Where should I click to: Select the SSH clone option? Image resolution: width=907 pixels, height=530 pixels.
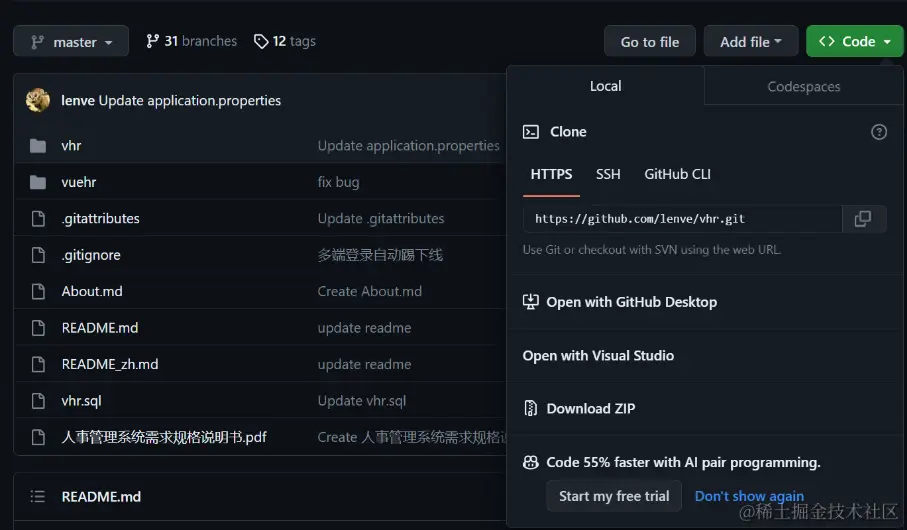(x=608, y=174)
